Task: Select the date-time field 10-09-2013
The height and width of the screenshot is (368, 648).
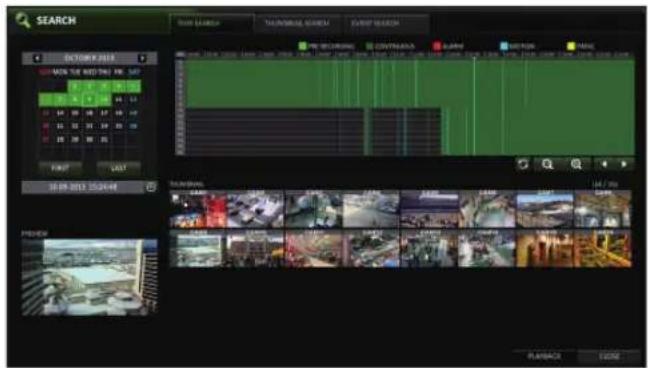Action: (x=83, y=187)
